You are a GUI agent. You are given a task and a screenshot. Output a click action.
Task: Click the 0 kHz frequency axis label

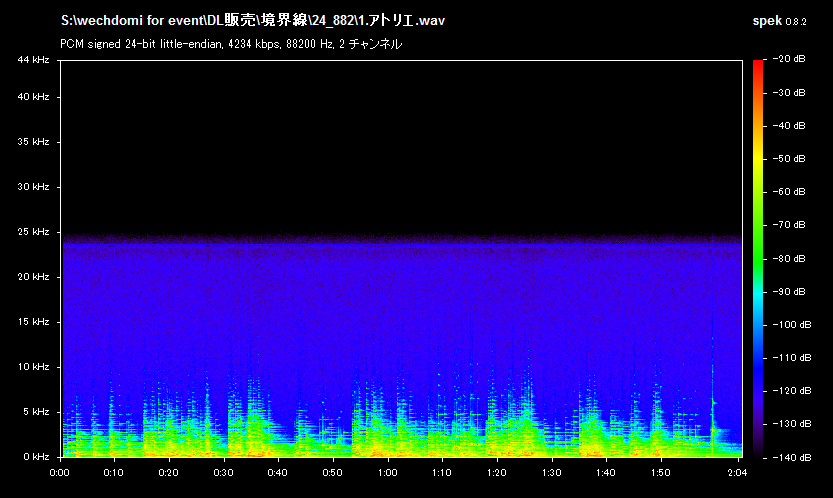coord(36,457)
